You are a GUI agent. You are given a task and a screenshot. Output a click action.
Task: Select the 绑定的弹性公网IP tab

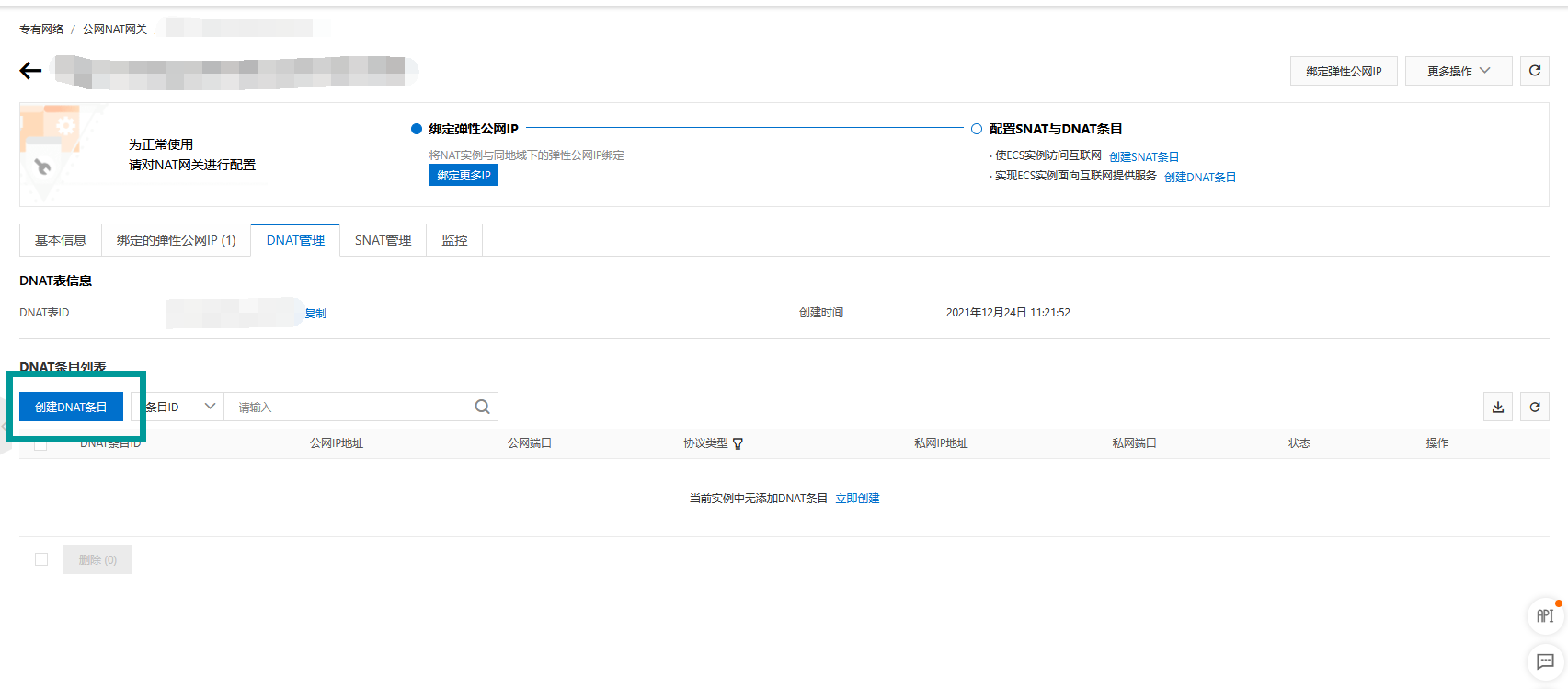(176, 240)
